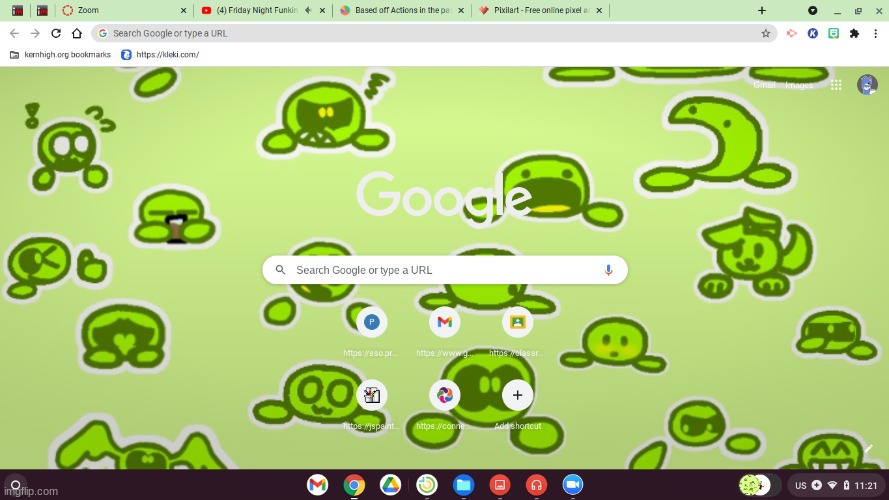Close the Based off Actions tab

461,10
